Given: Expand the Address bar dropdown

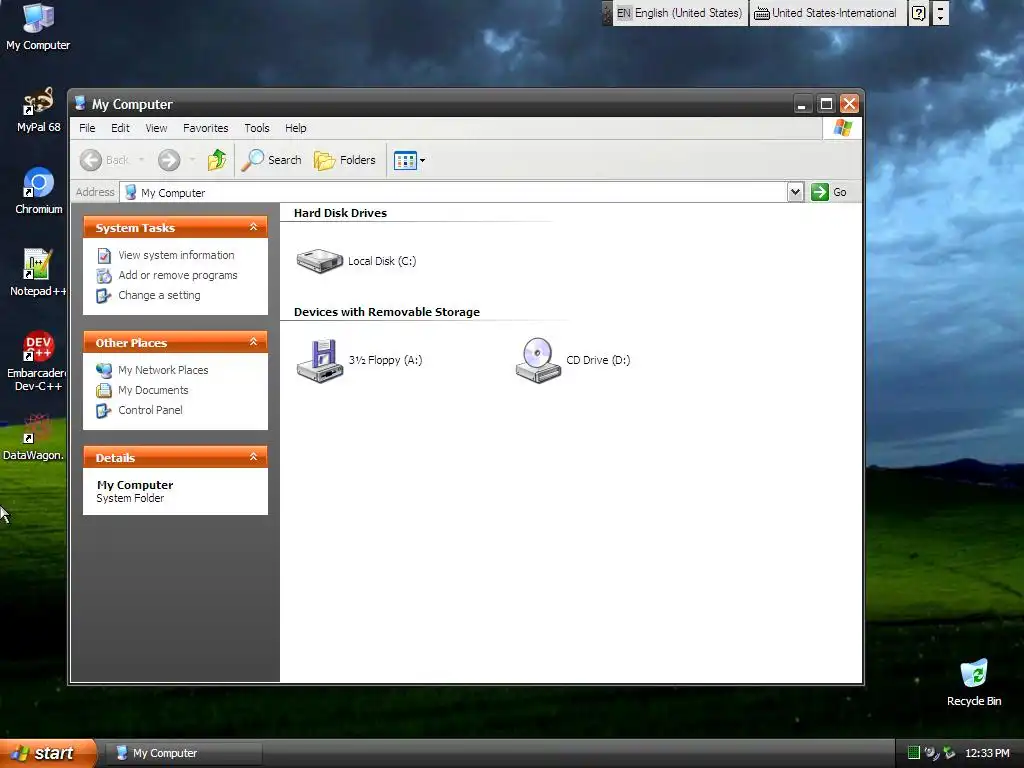Looking at the screenshot, I should [795, 192].
